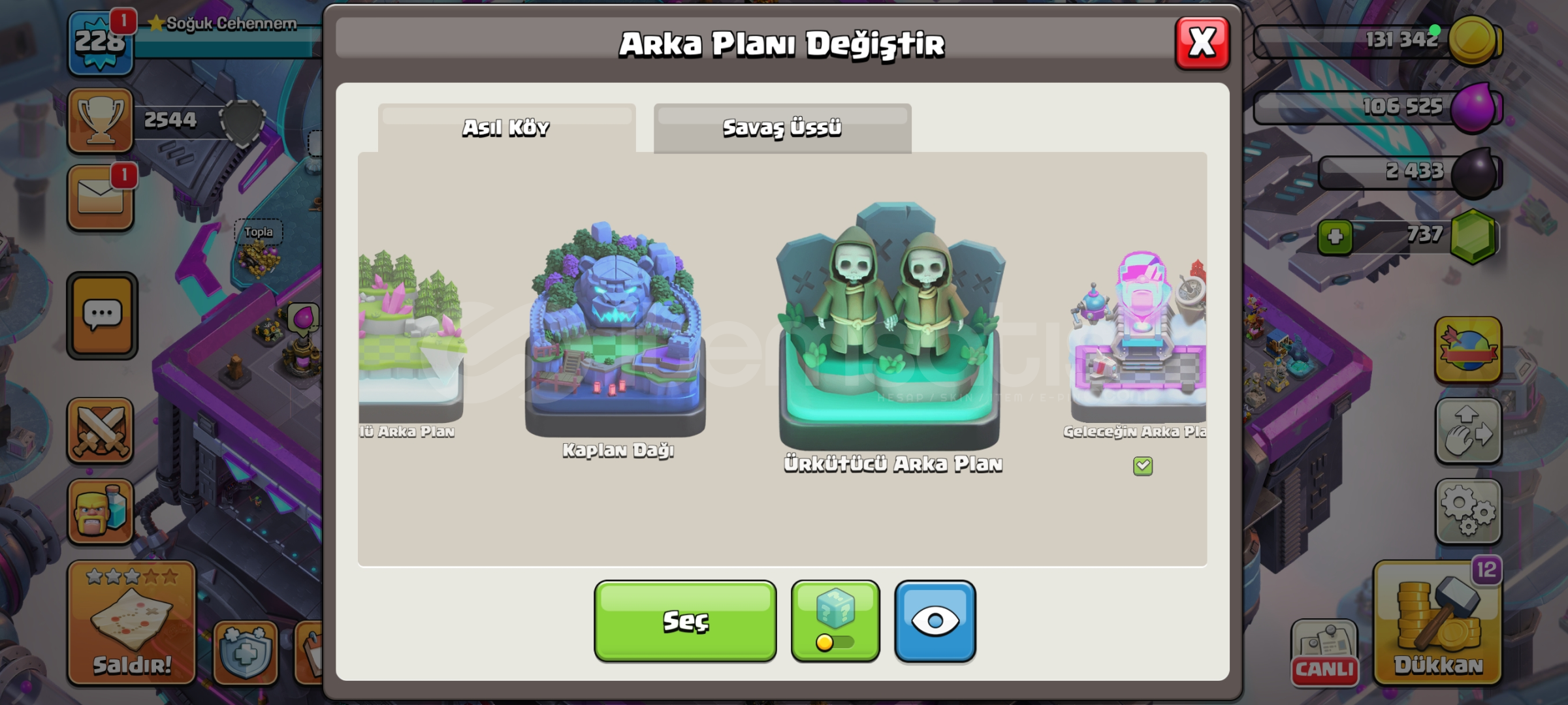The image size is (1568, 705).
Task: Open the layout edit hand icon
Action: (1468, 431)
